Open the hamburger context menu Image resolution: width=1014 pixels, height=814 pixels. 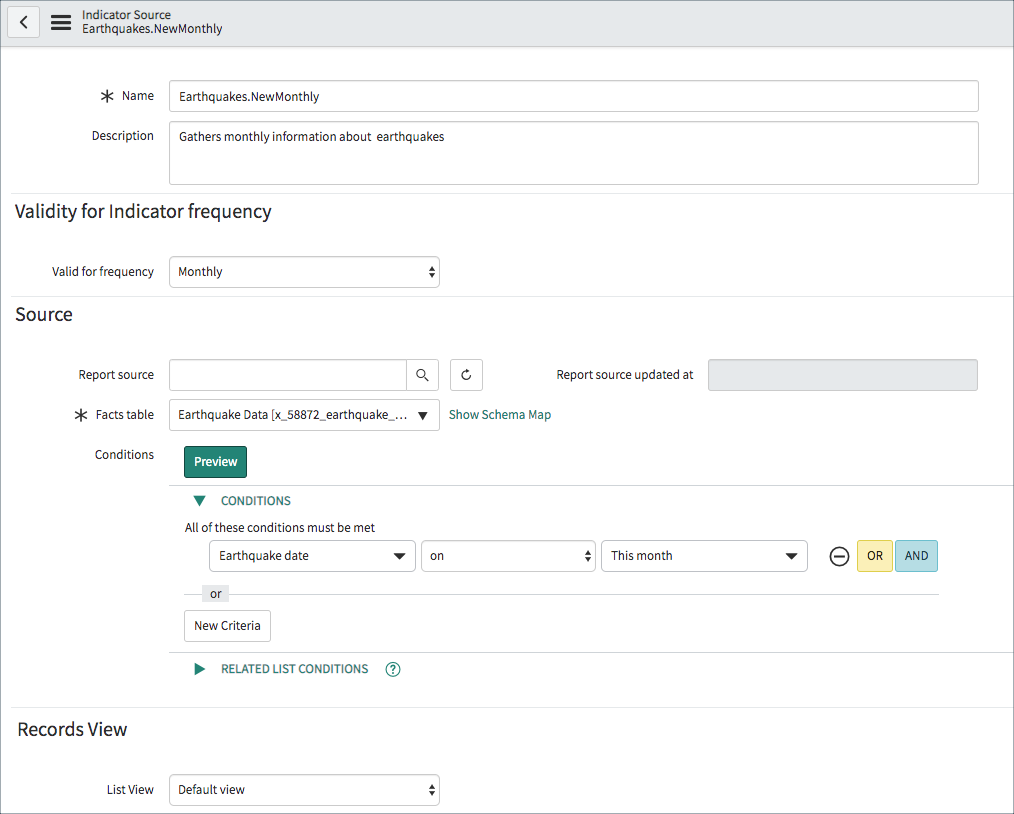[x=60, y=22]
